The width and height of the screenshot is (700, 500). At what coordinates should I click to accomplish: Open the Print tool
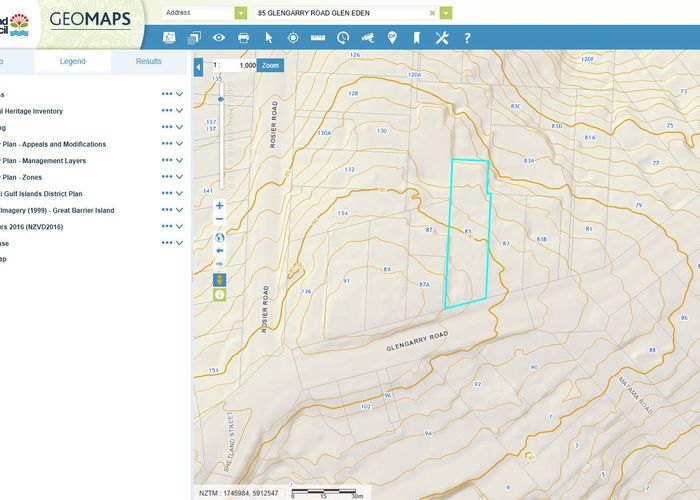click(x=243, y=38)
